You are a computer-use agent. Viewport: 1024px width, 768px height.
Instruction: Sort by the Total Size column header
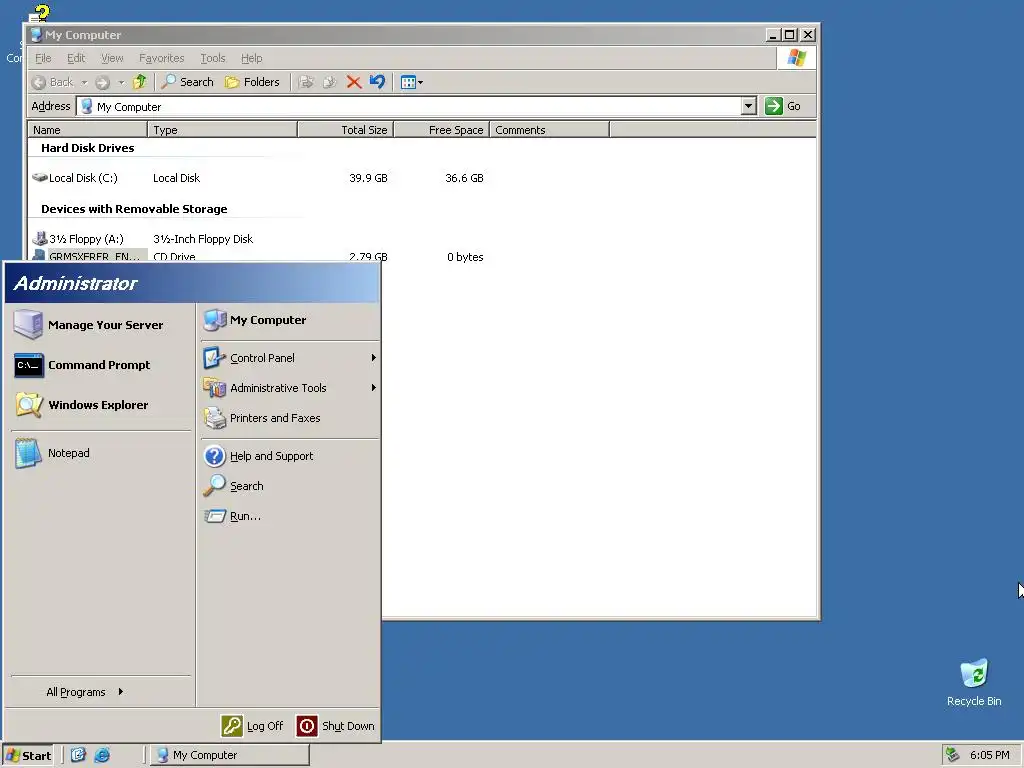tap(345, 130)
